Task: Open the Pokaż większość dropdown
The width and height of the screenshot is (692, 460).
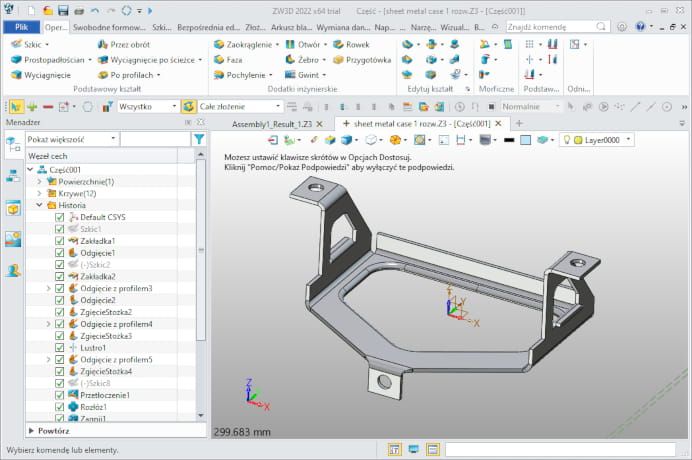Action: pos(70,139)
